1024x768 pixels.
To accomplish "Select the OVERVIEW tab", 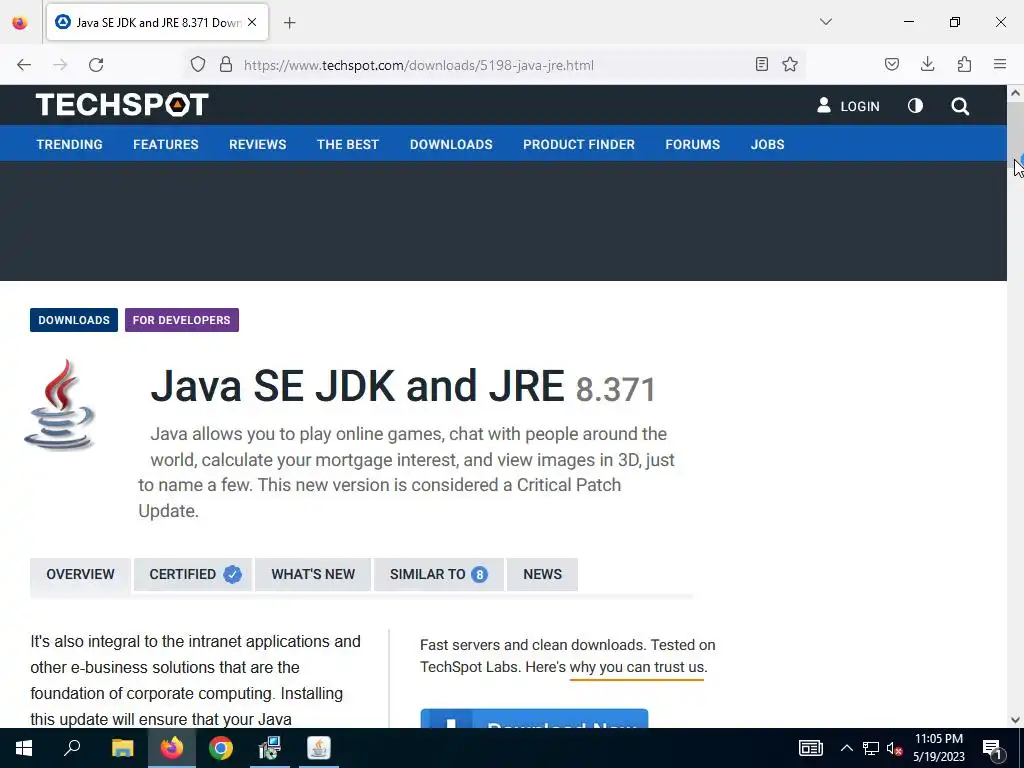I will point(80,574).
